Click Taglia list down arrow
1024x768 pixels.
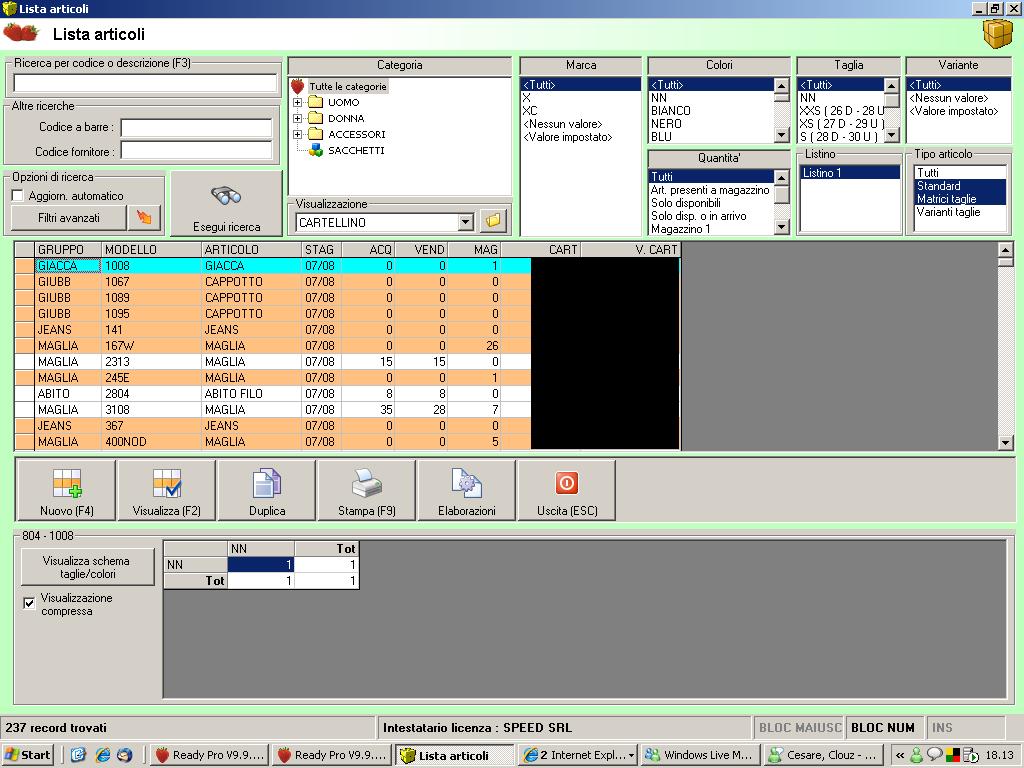891,135
